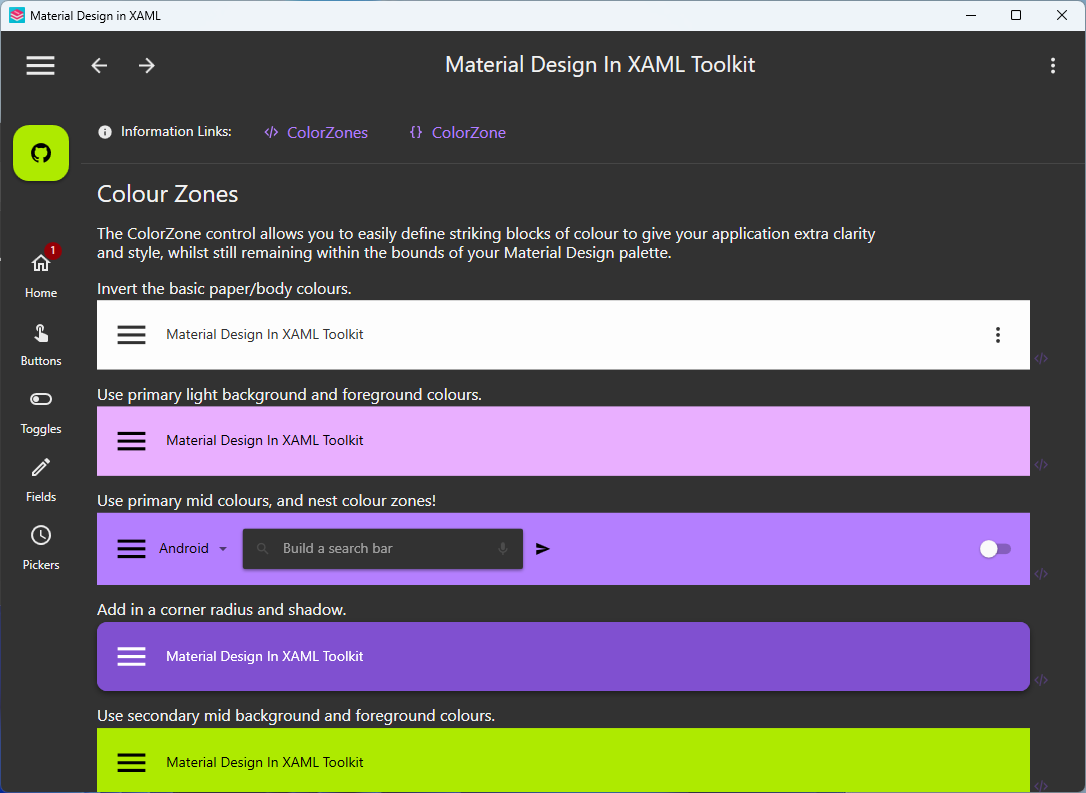Go back with the left arrow
The image size is (1086, 793).
(x=99, y=66)
